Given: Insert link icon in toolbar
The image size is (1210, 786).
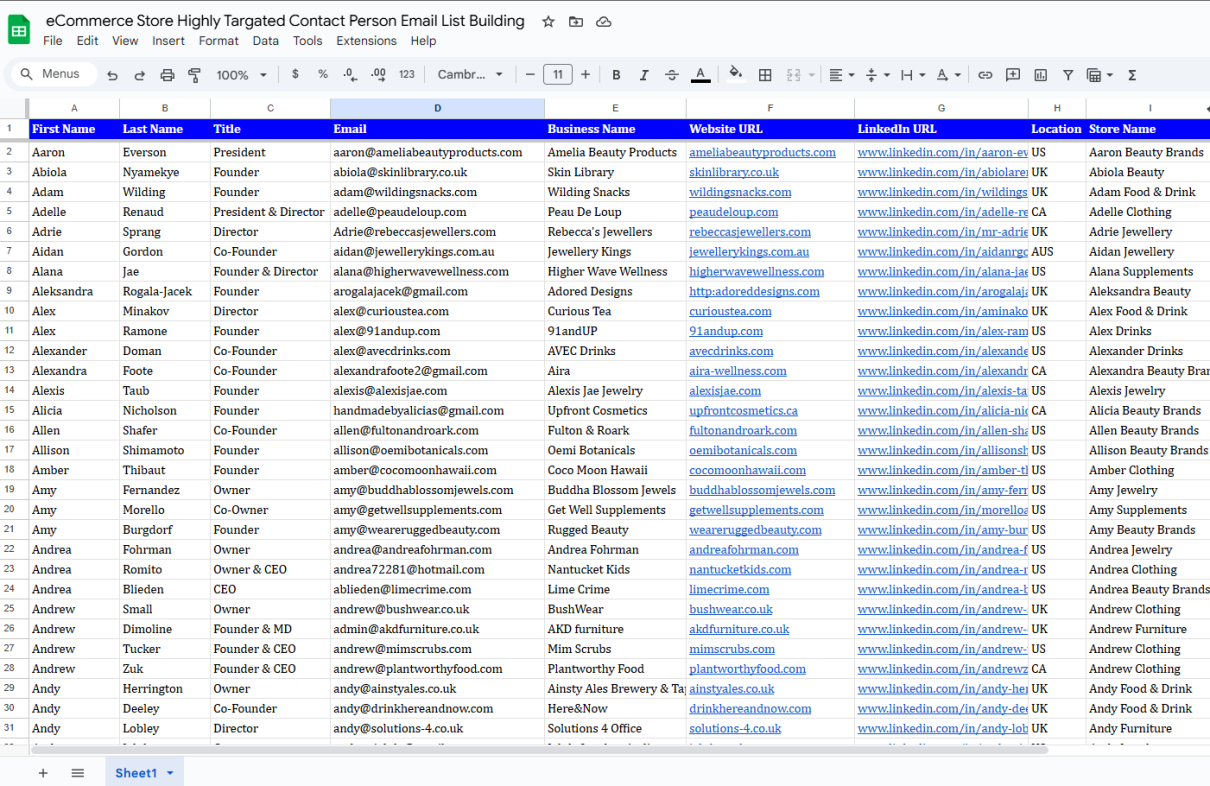Looking at the screenshot, I should click(985, 75).
